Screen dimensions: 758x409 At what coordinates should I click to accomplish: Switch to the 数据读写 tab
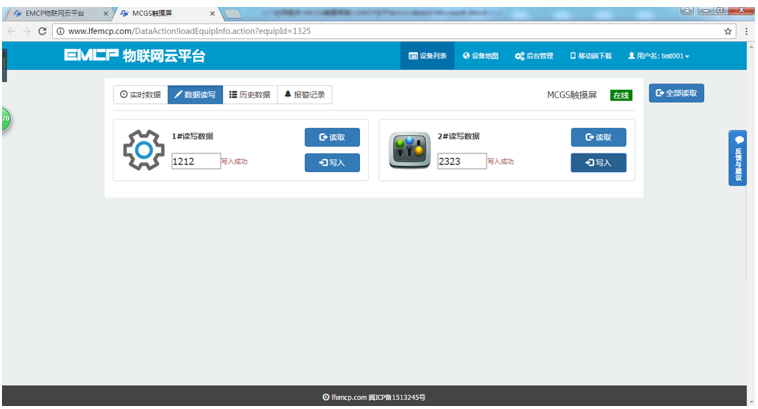click(x=195, y=94)
